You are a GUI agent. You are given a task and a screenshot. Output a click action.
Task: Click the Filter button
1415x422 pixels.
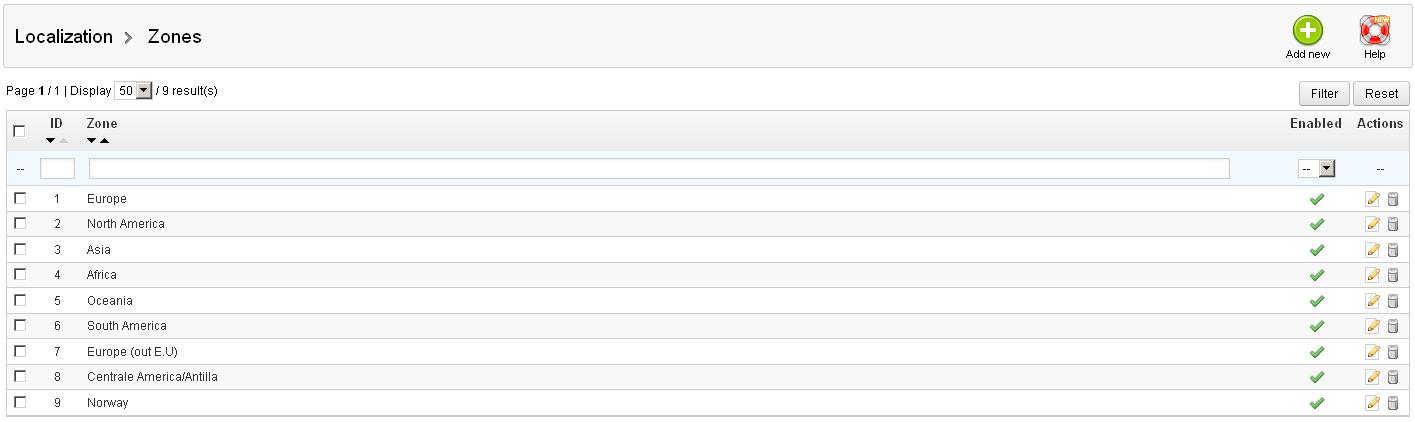pos(1324,93)
